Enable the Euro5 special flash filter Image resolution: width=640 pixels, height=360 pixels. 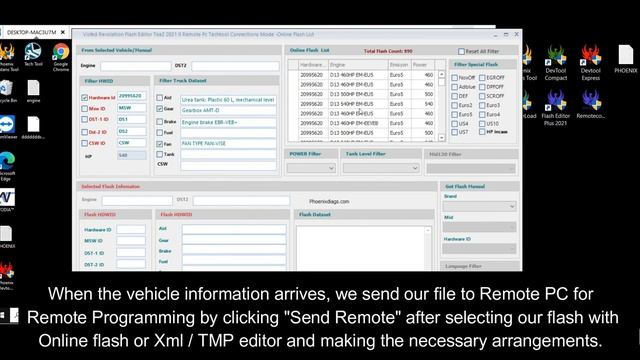tap(454, 115)
